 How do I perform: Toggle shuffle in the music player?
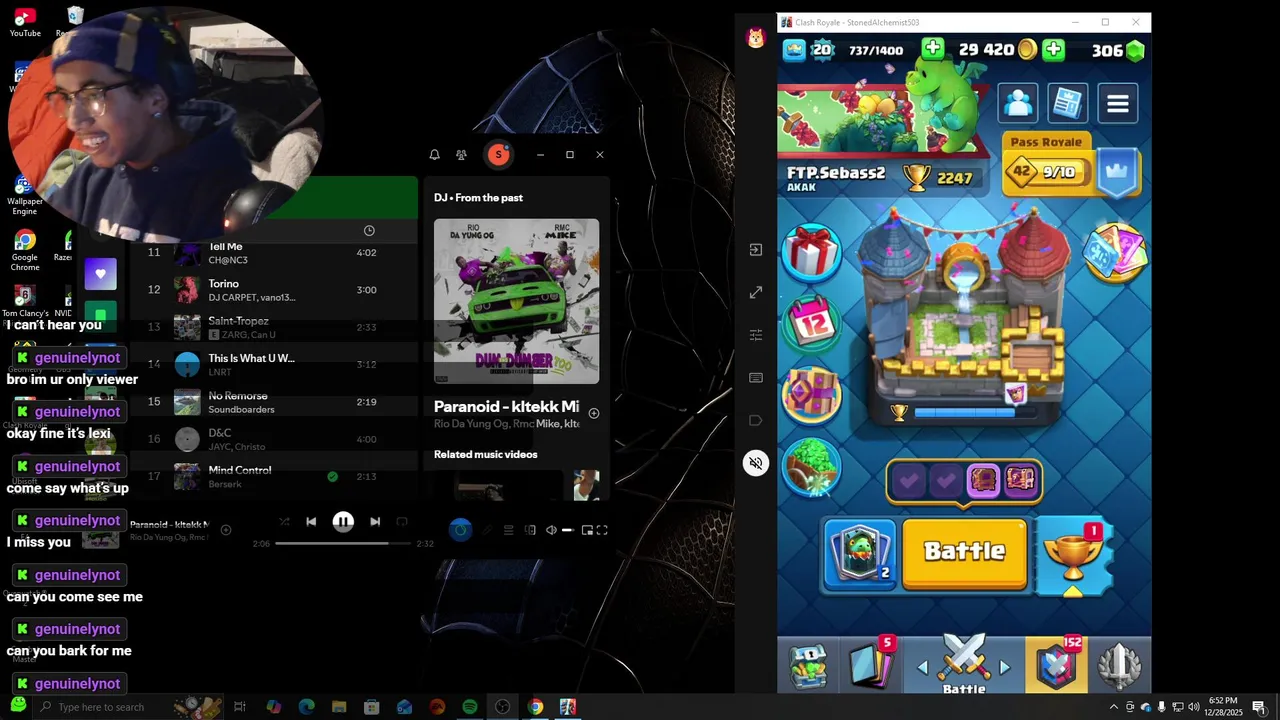click(x=284, y=521)
